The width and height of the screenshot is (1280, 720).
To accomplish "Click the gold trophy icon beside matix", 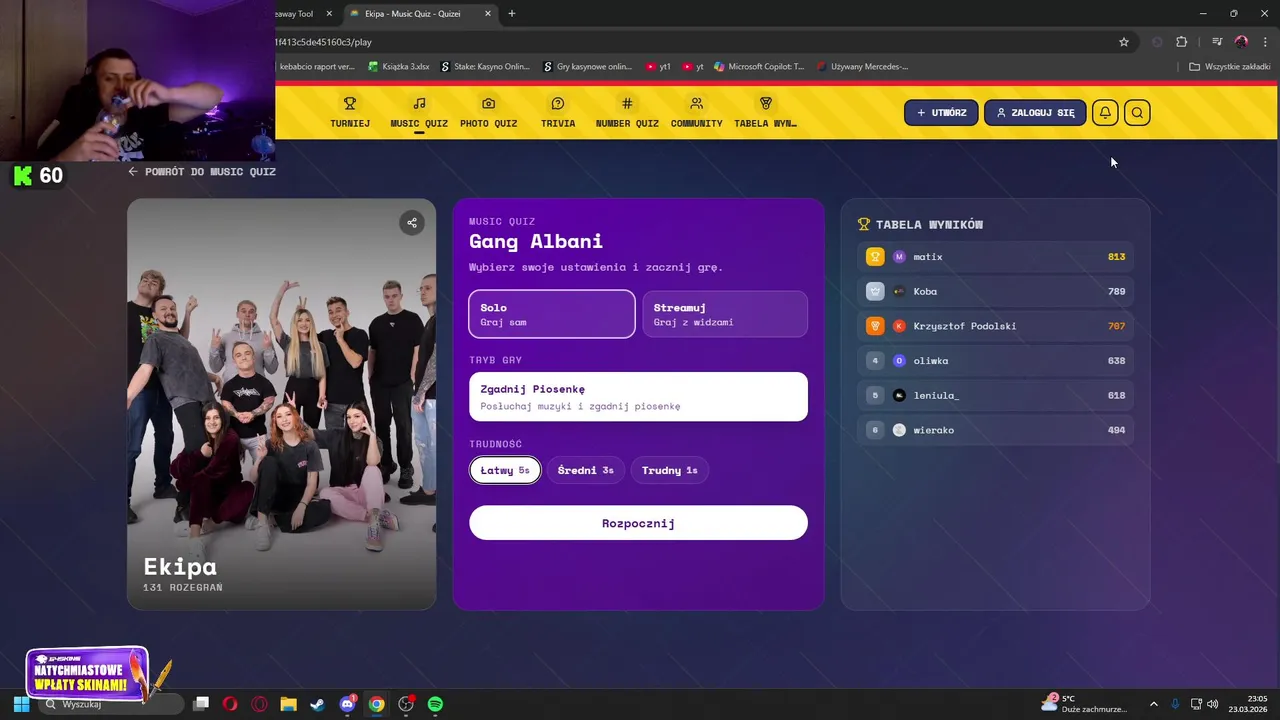I will tap(875, 257).
